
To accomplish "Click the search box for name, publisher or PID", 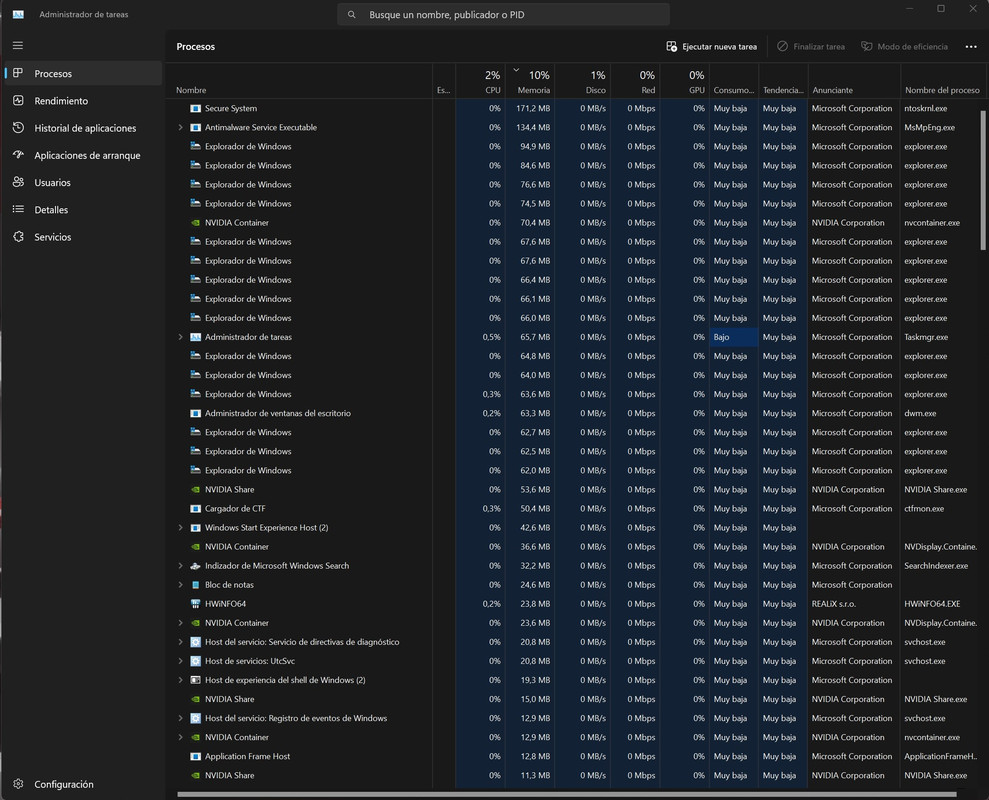I will 503,15.
